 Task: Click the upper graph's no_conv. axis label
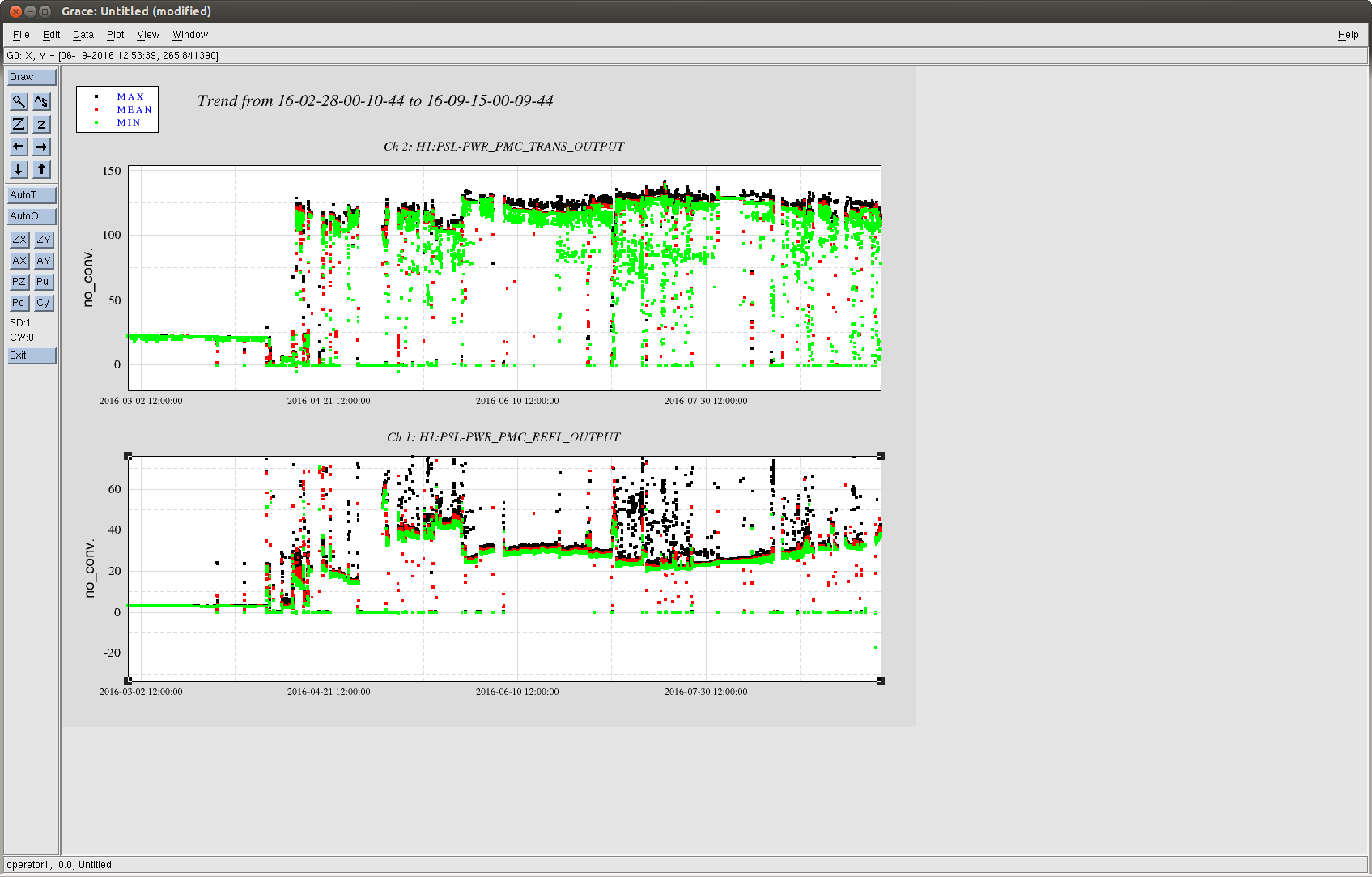coord(88,278)
